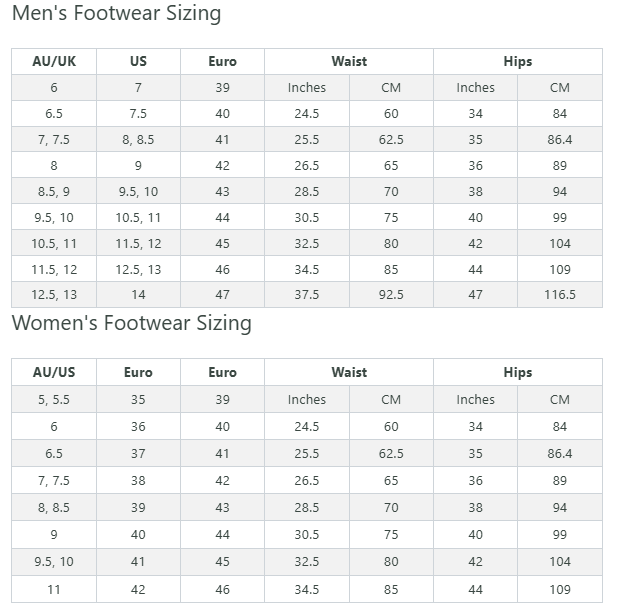The image size is (620, 613).
Task: Click Euro 35 in the women's table
Action: pyautogui.click(x=138, y=399)
